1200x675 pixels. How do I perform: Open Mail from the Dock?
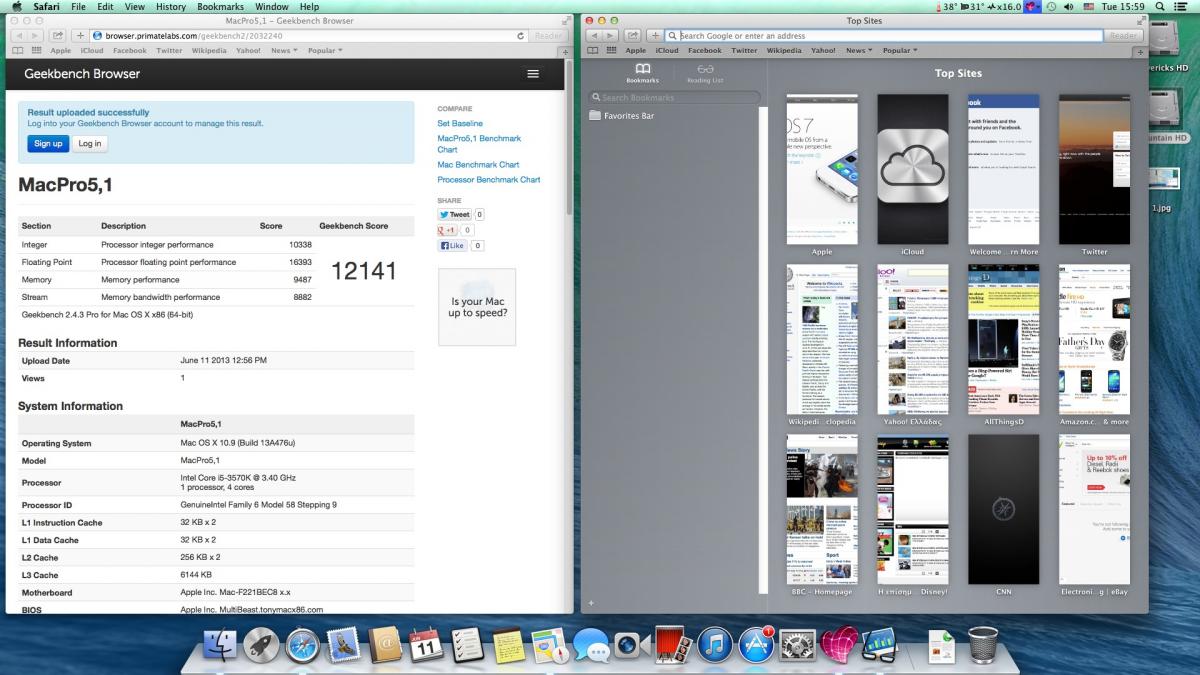click(343, 646)
